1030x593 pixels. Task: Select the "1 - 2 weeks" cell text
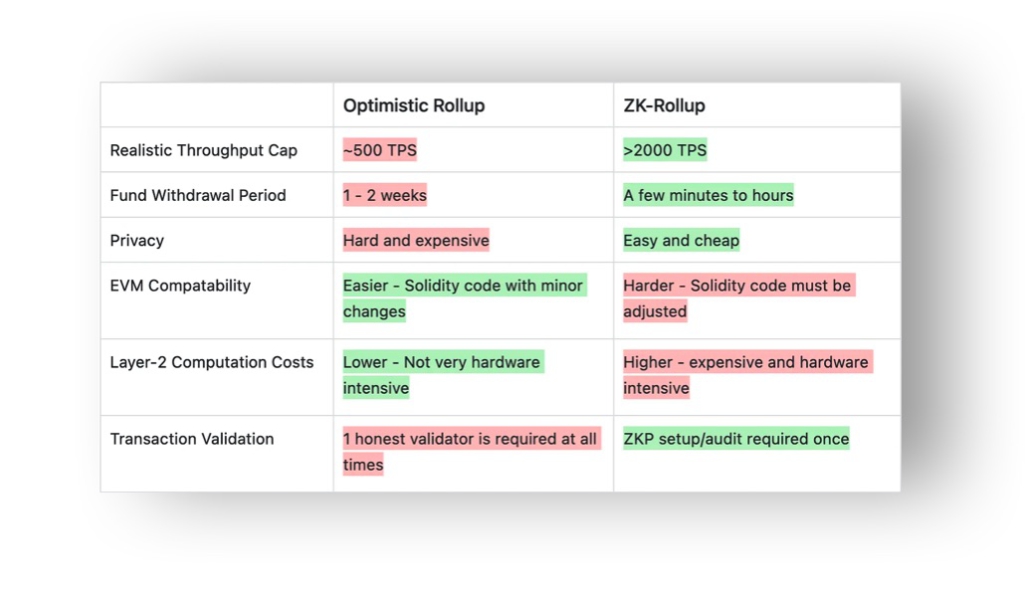[x=384, y=195]
